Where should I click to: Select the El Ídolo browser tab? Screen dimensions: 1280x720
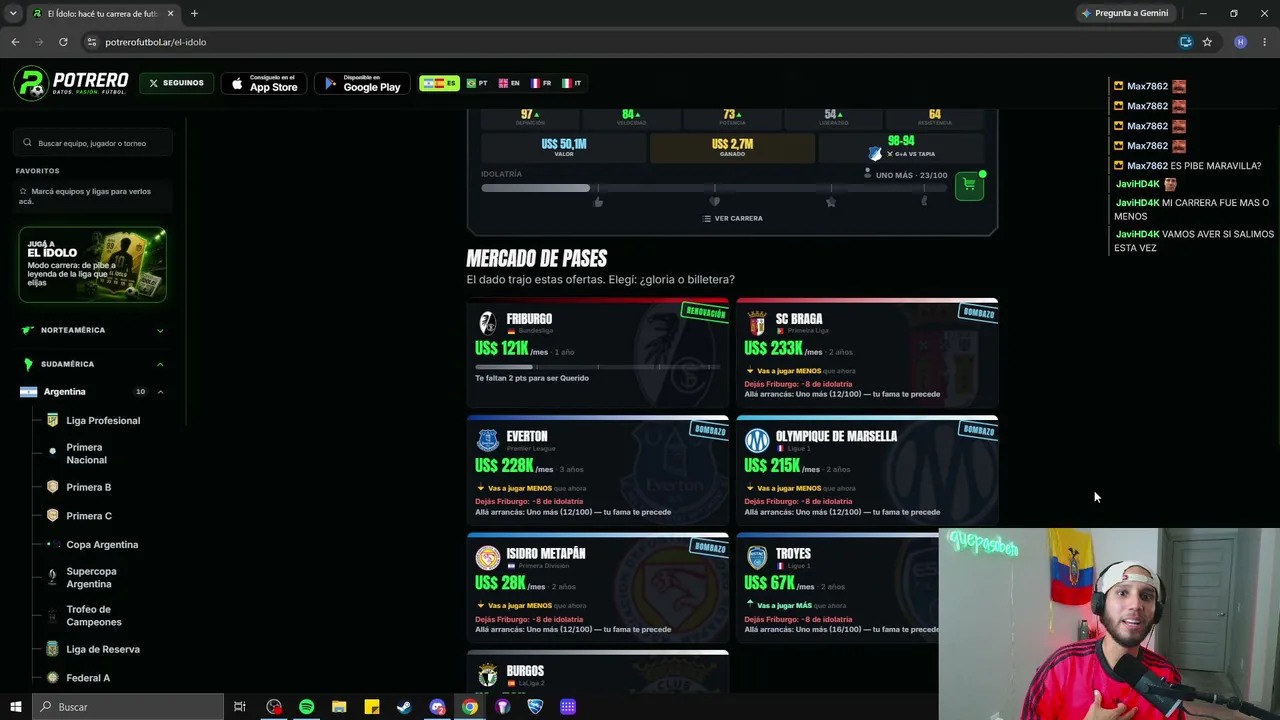pos(102,14)
